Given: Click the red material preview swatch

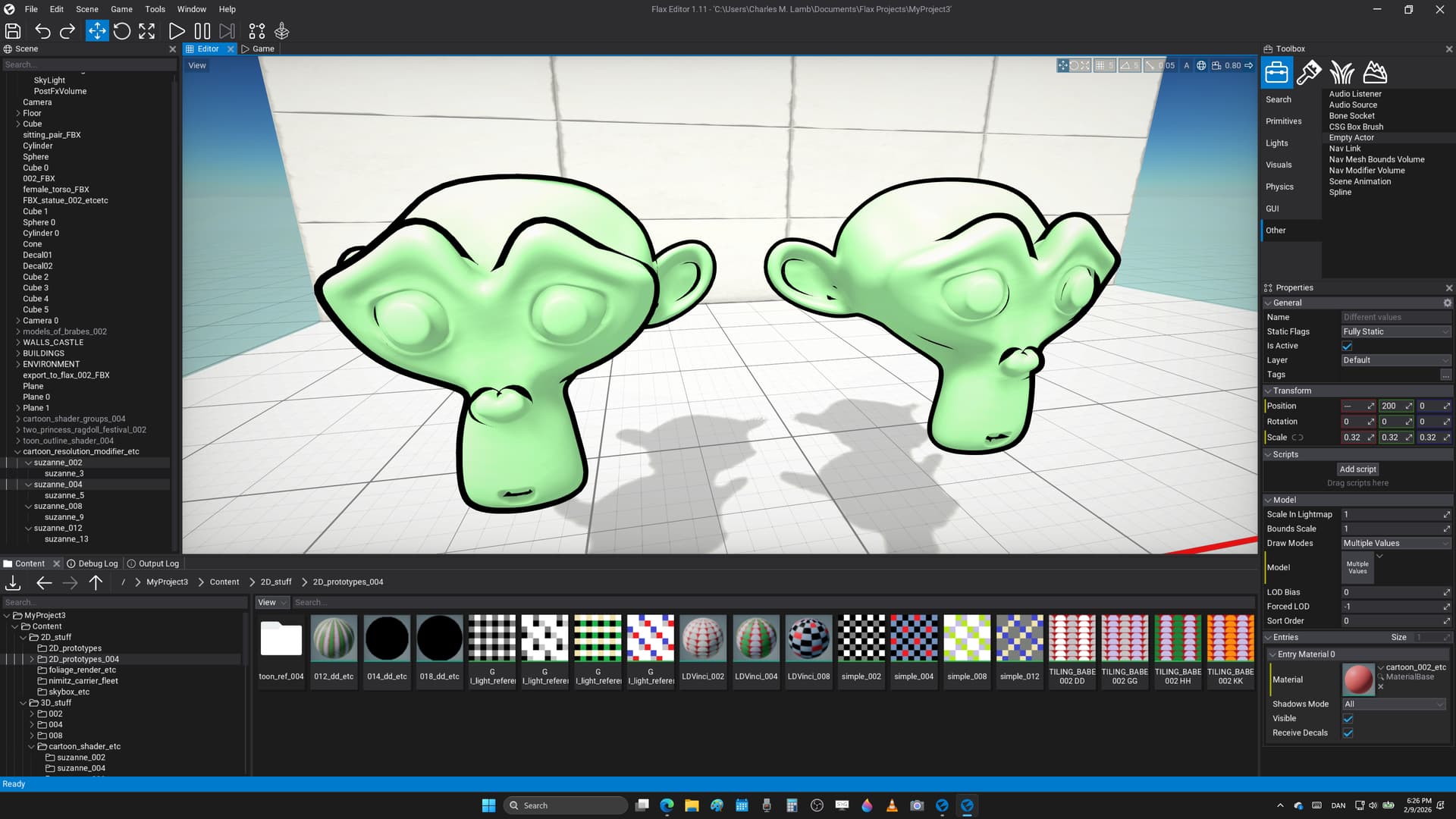Looking at the screenshot, I should coord(1358,679).
